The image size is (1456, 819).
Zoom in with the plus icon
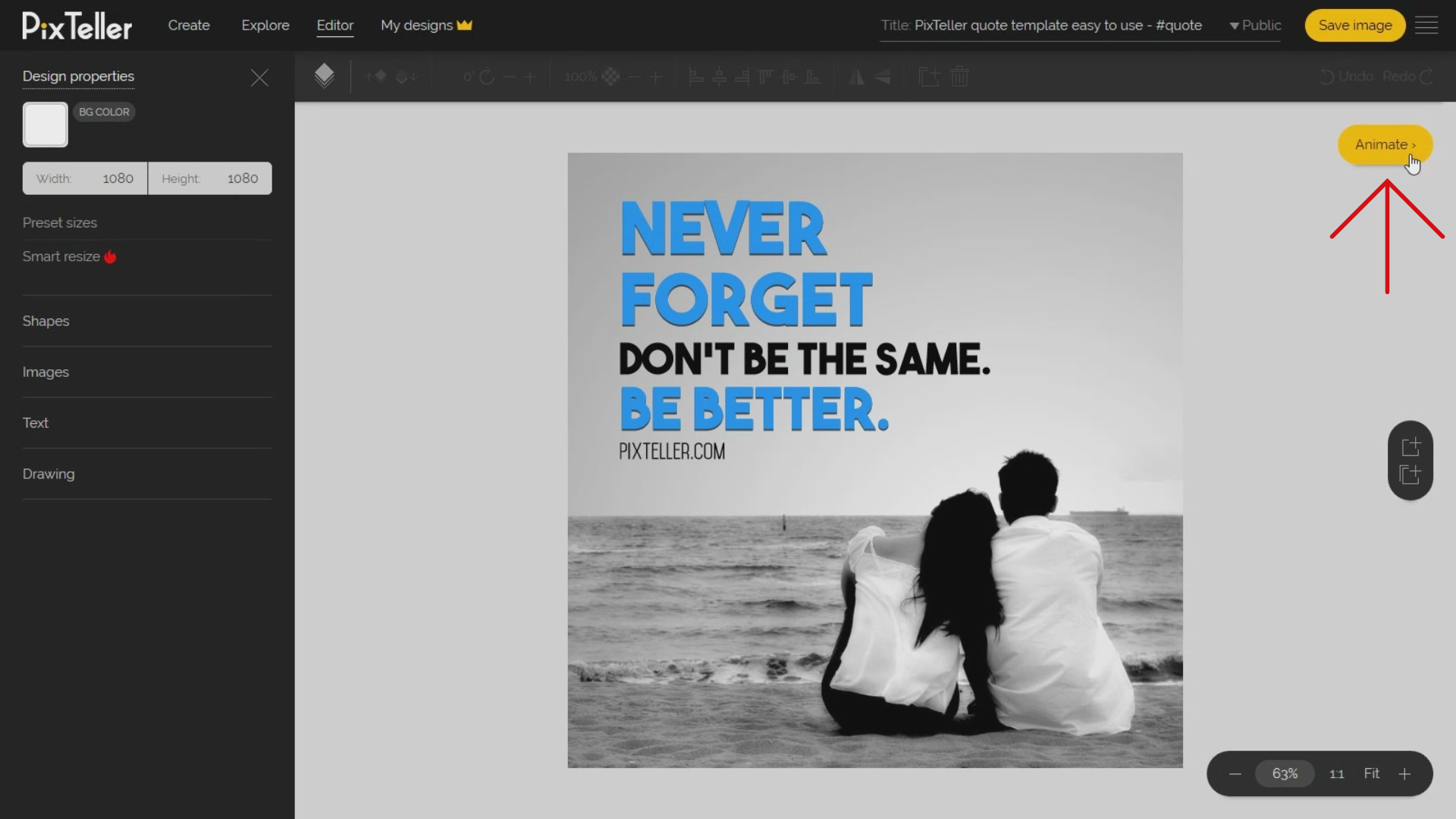click(x=1404, y=774)
